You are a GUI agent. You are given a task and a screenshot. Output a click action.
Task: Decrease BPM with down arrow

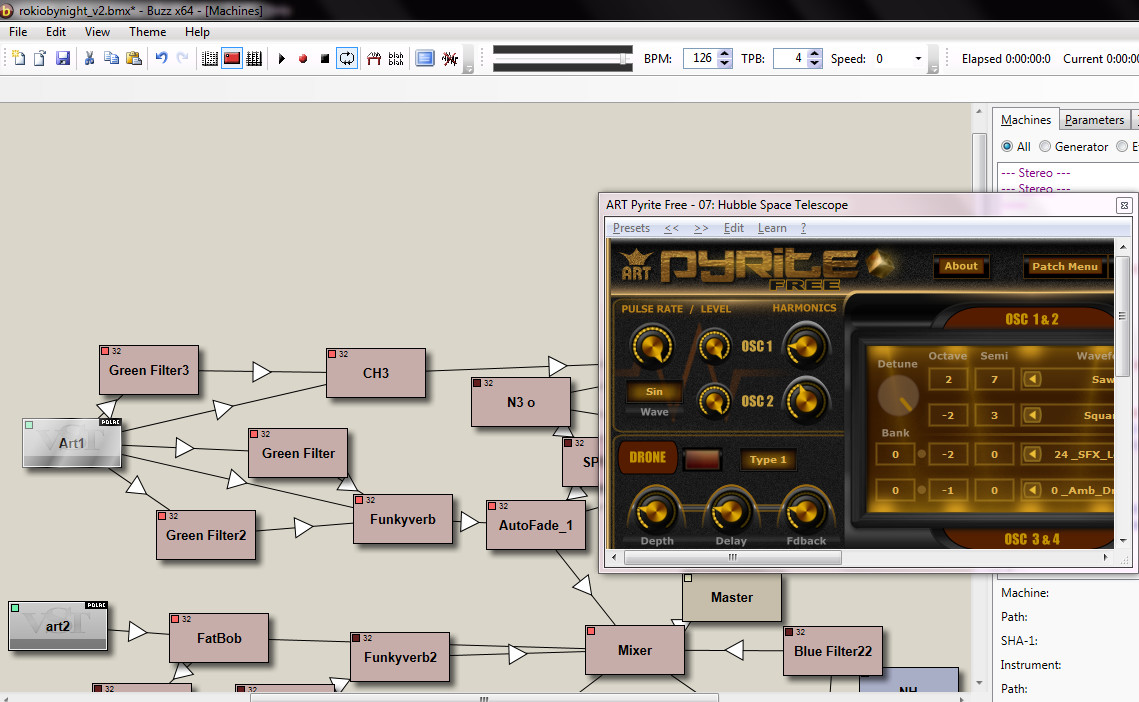[724, 63]
